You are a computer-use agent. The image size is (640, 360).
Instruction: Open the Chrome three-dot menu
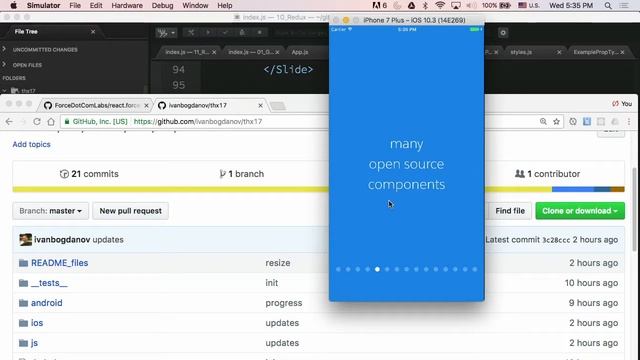pyautogui.click(x=629, y=122)
